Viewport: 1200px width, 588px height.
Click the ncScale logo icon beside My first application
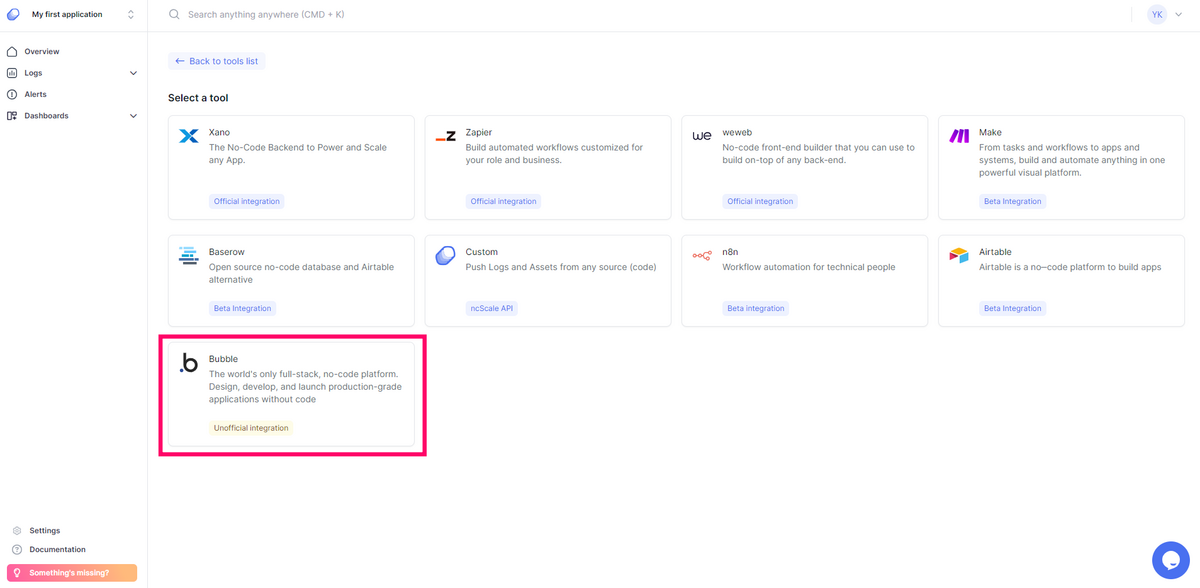point(13,15)
